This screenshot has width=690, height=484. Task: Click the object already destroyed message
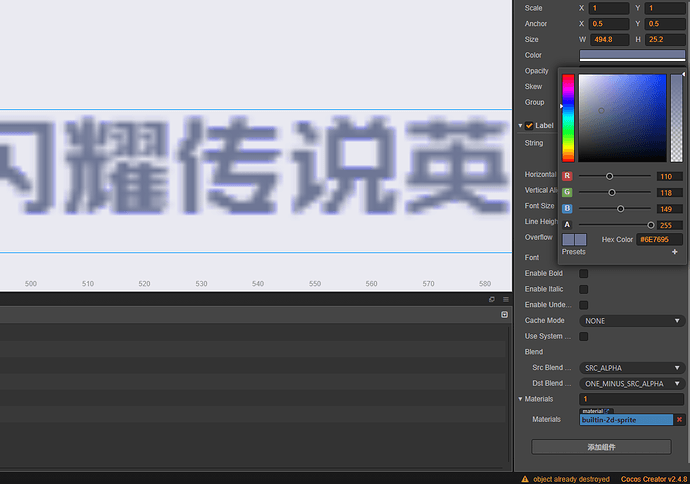571,479
